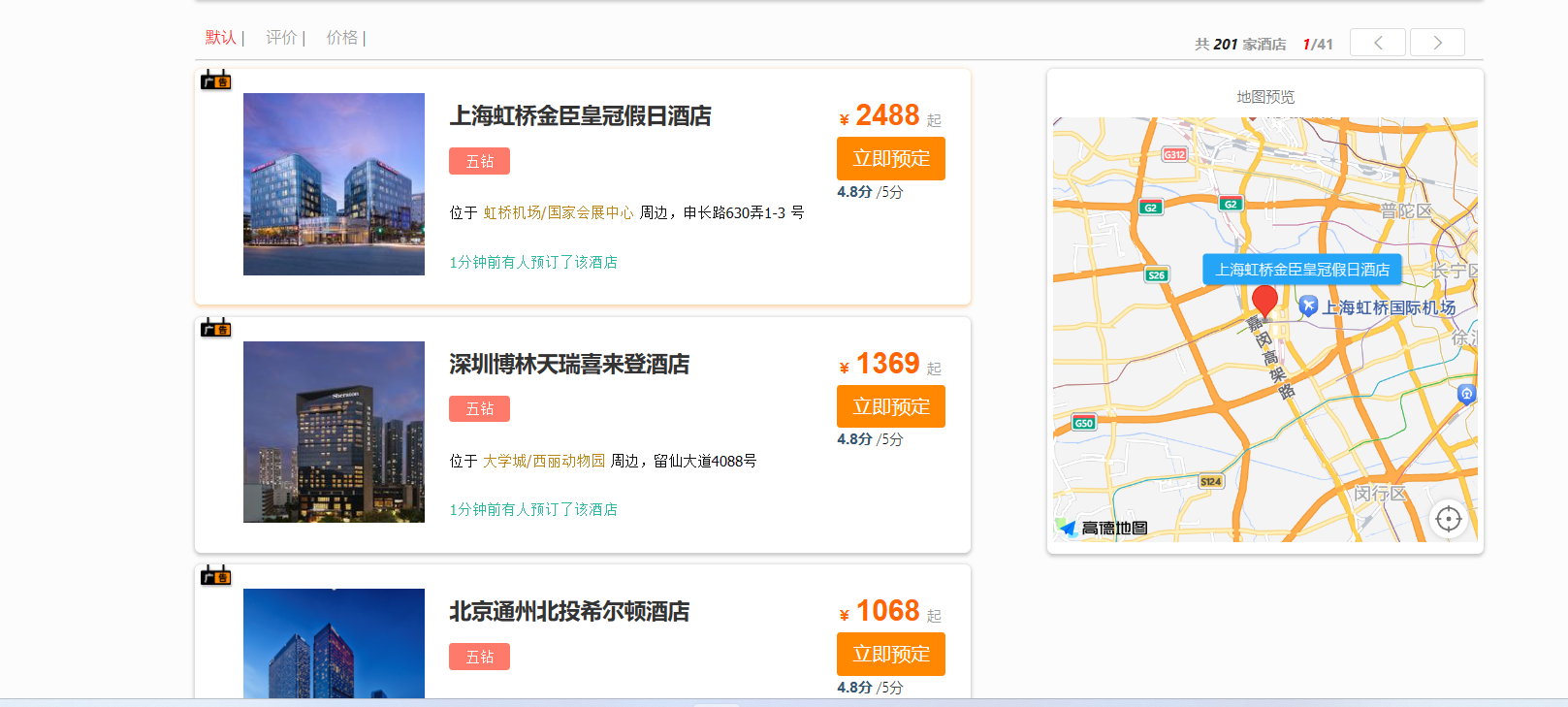
Task: Click page indicator 1/41
Action: 1318,45
